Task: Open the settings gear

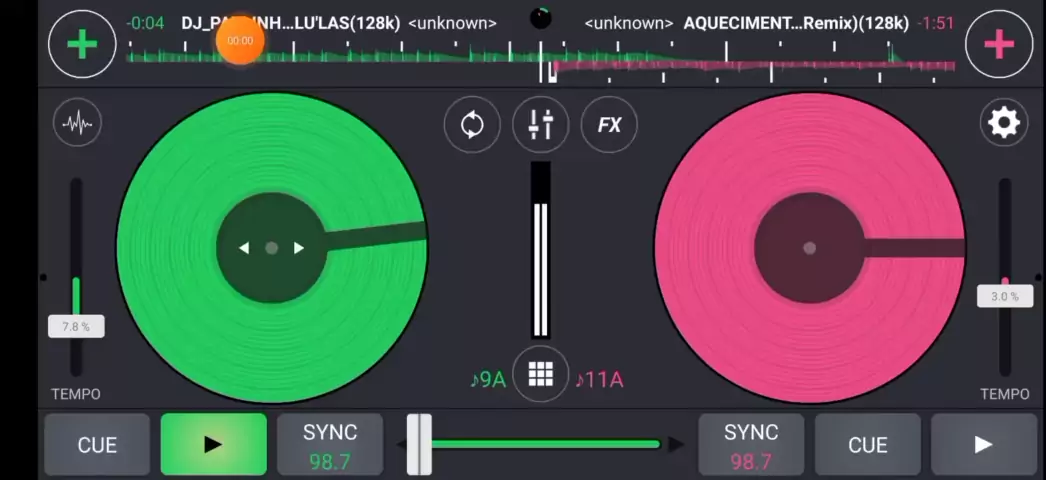Action: (1003, 123)
